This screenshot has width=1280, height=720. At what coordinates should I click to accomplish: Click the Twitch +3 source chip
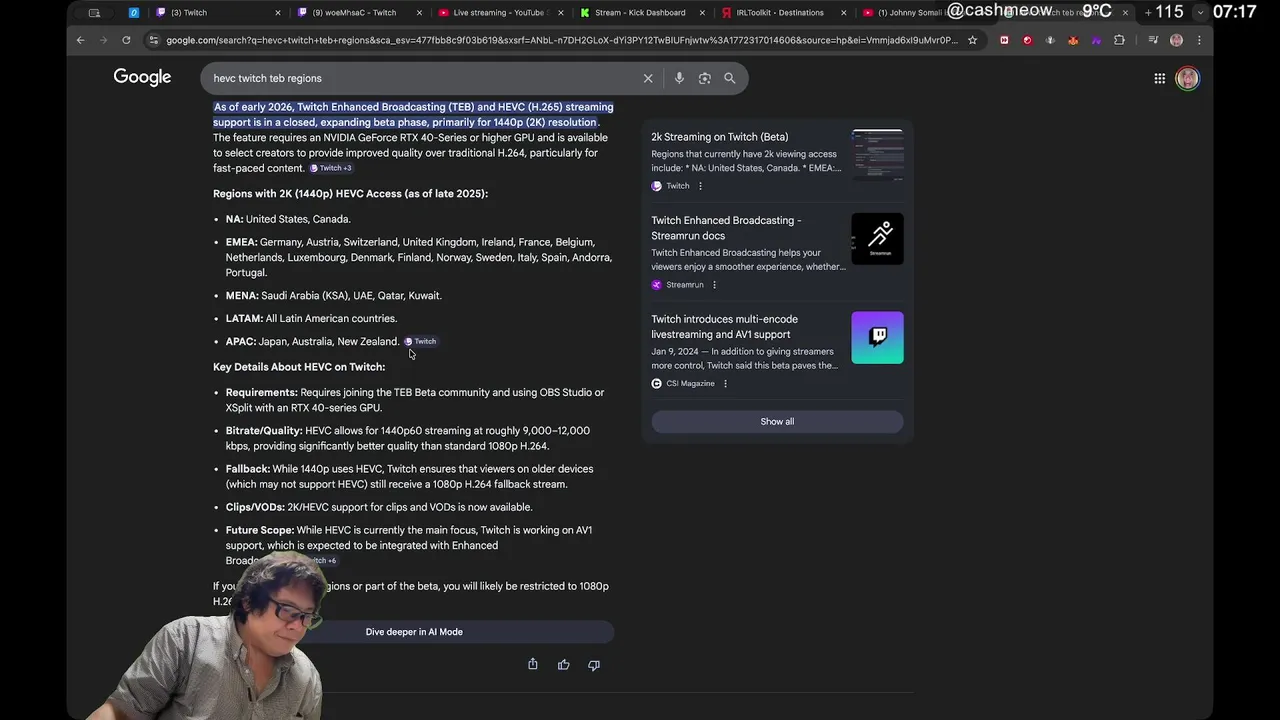[330, 169]
